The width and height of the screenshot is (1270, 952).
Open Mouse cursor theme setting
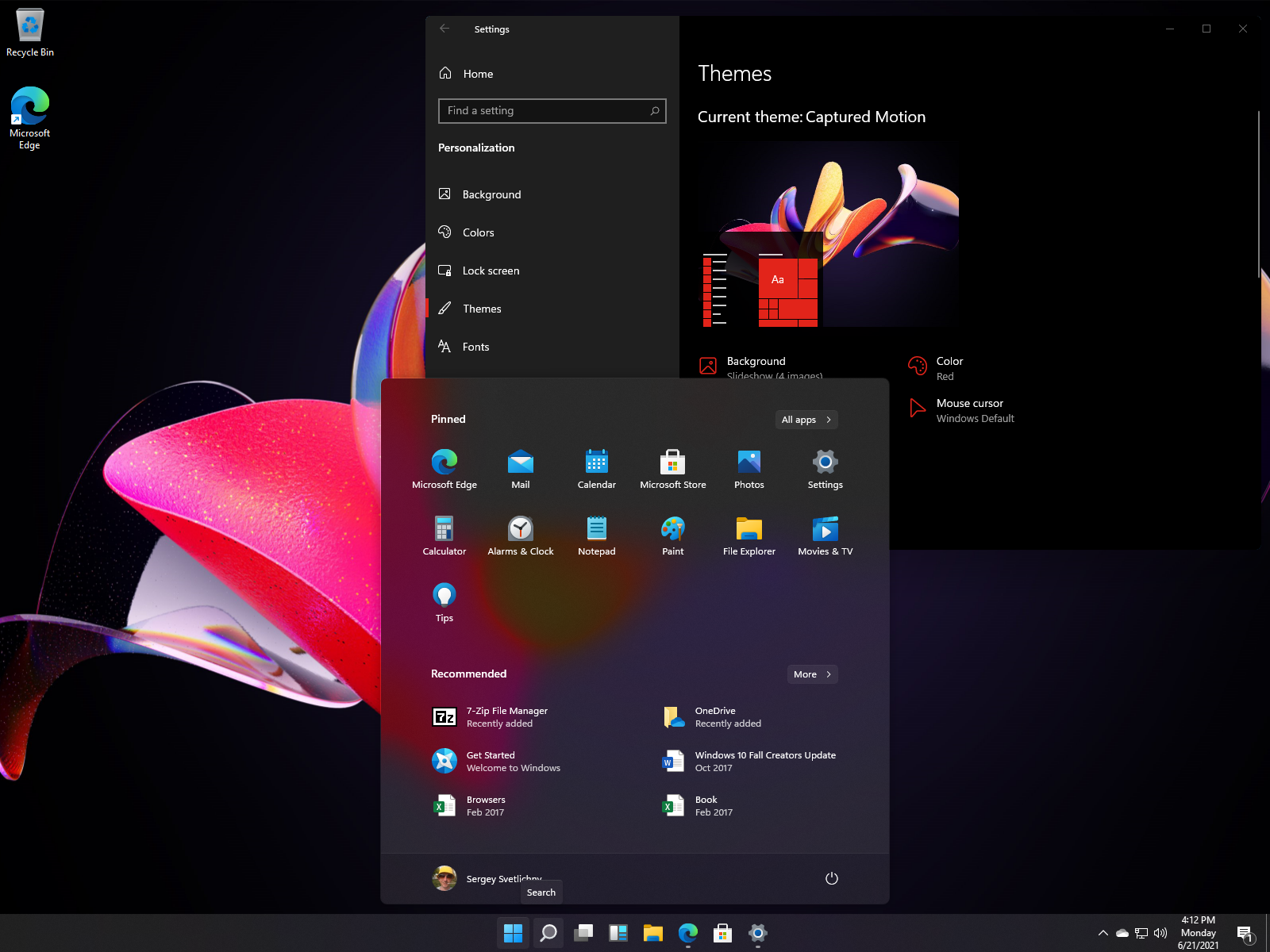[x=962, y=410]
